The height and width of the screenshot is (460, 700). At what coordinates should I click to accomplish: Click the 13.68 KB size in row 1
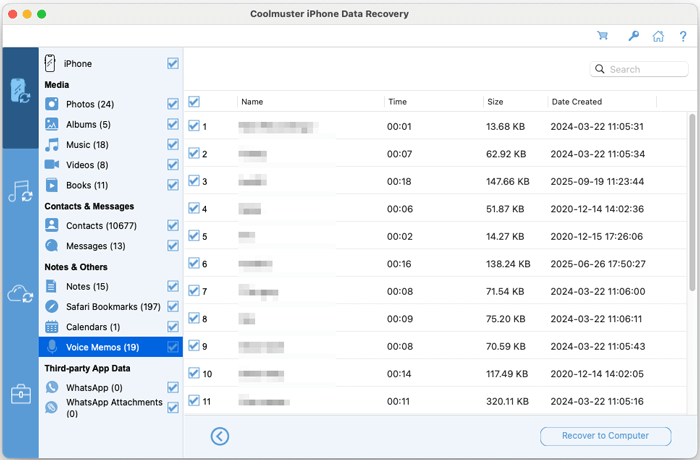(x=505, y=126)
